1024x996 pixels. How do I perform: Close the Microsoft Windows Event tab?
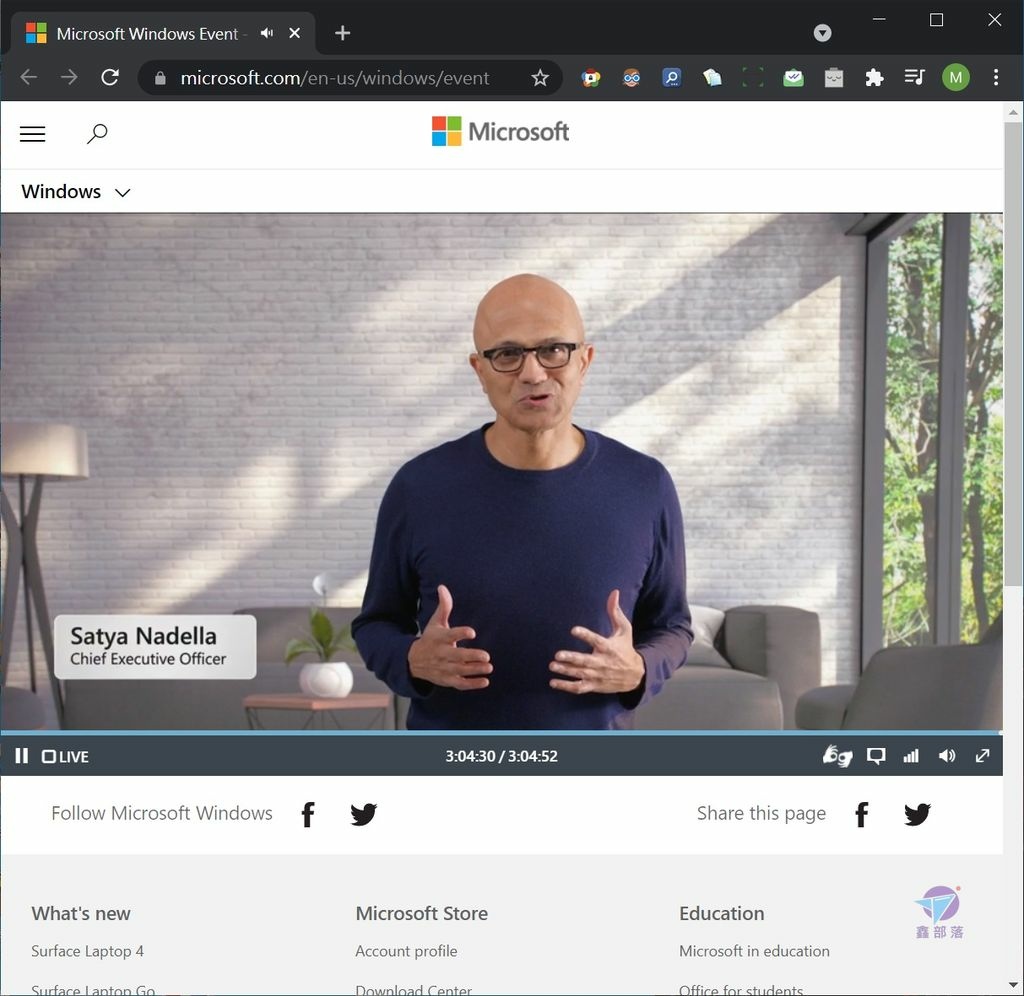tap(295, 33)
